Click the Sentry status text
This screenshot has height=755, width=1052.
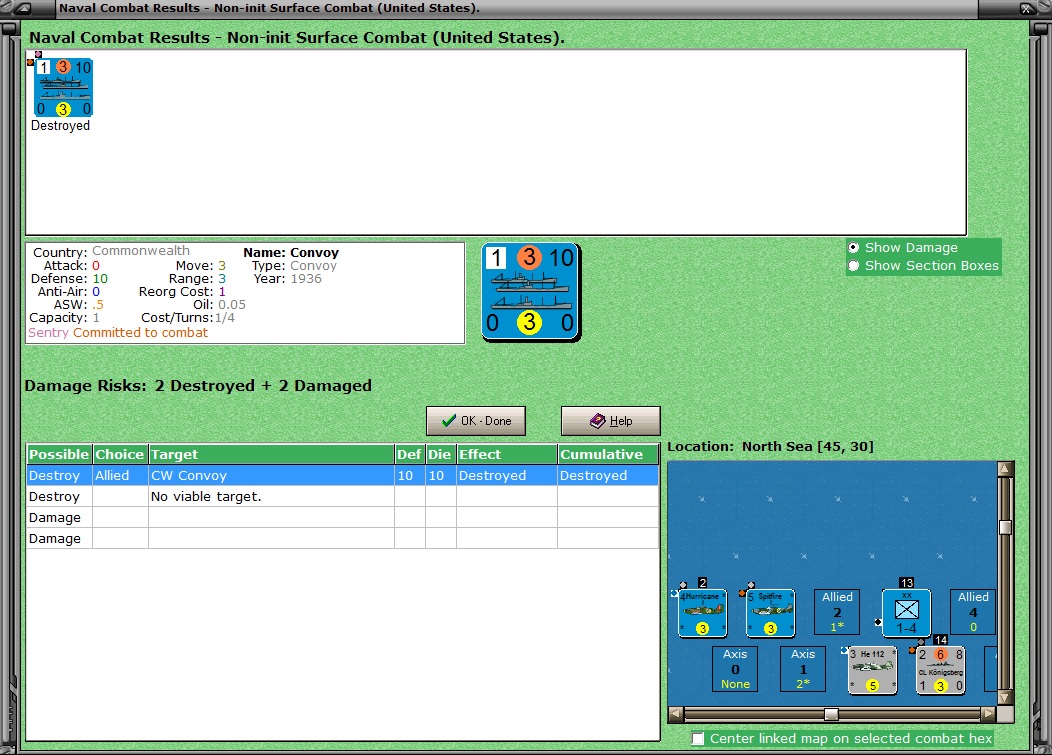coord(48,333)
